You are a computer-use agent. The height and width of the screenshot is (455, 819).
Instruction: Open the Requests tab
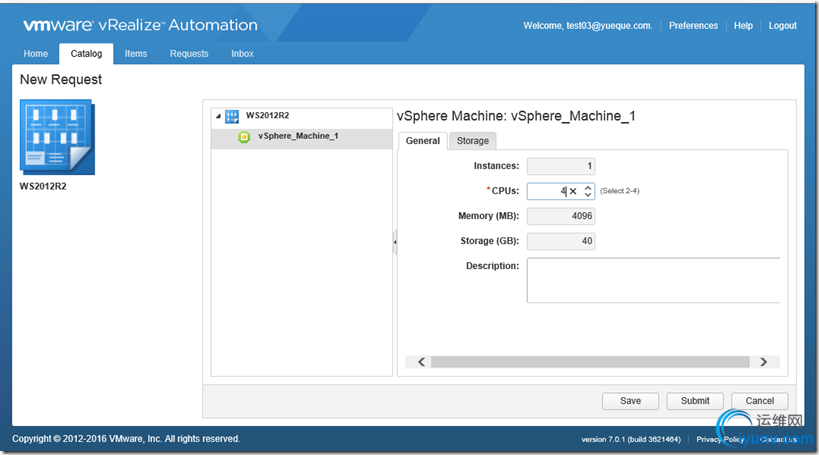(x=189, y=54)
